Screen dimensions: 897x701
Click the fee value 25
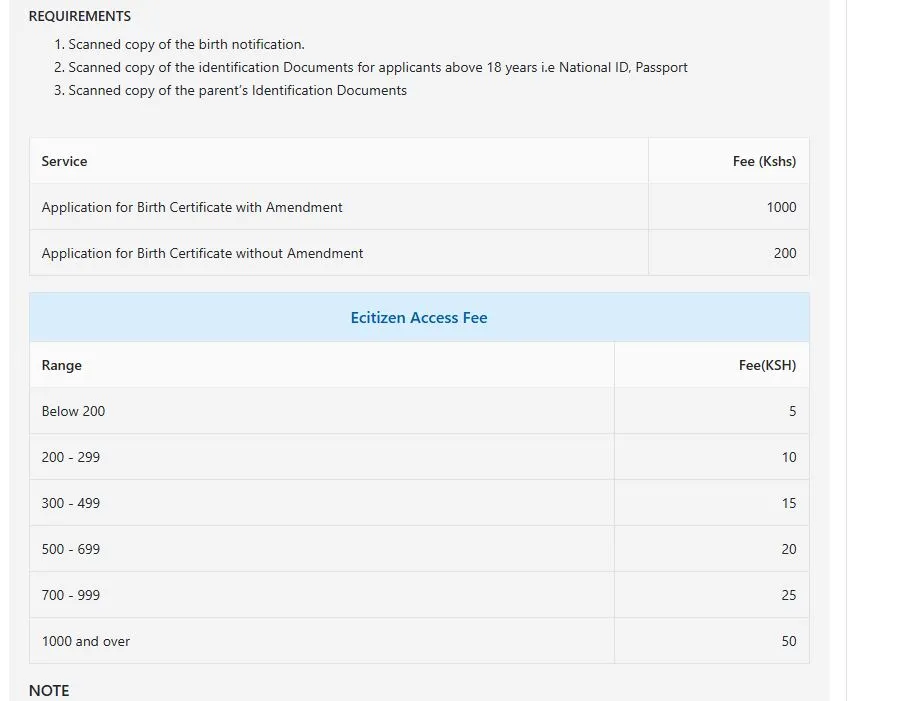(x=789, y=595)
